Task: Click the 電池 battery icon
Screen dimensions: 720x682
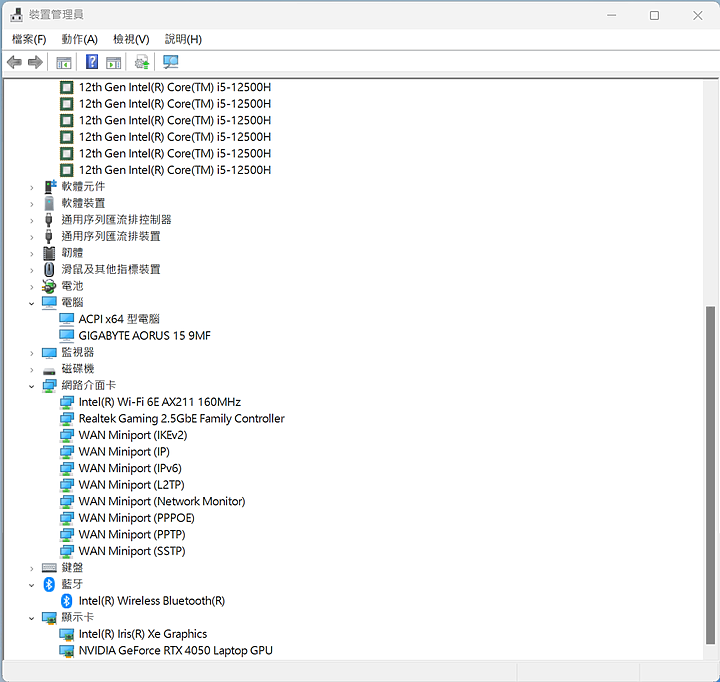Action: 49,286
